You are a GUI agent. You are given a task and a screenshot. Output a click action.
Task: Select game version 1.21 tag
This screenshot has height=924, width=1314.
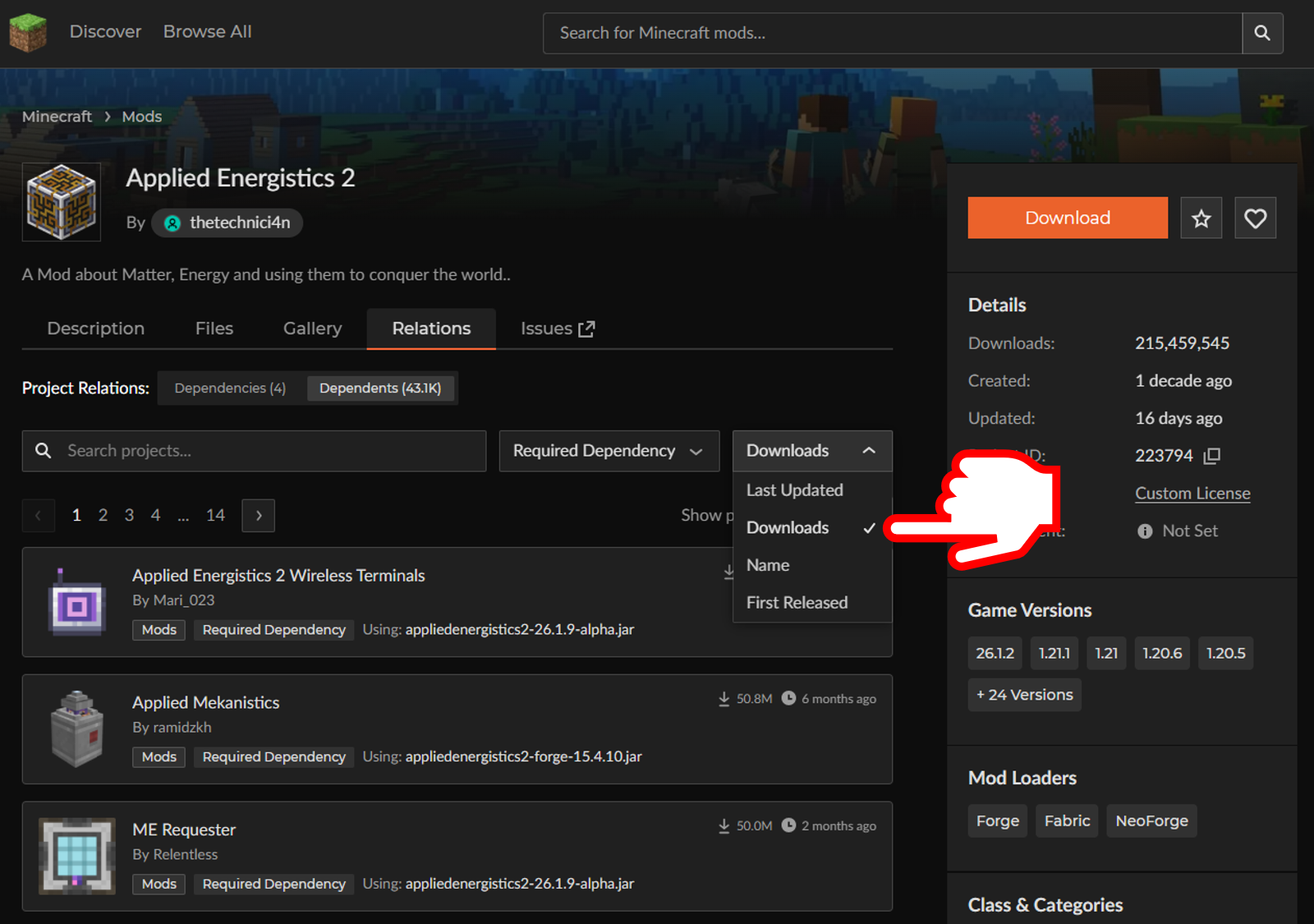[1106, 654]
